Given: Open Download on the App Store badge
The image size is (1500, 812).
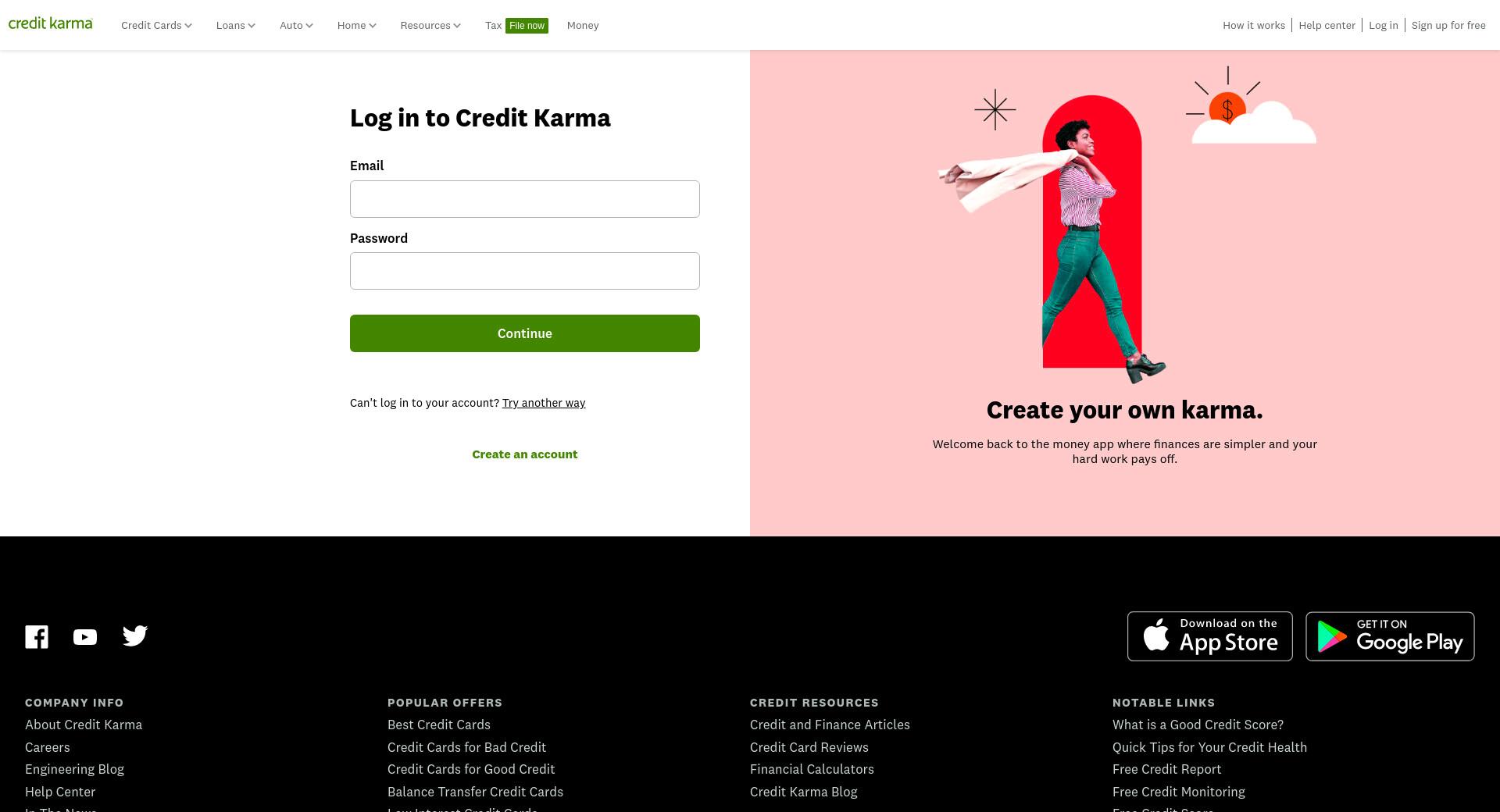Looking at the screenshot, I should pos(1209,636).
